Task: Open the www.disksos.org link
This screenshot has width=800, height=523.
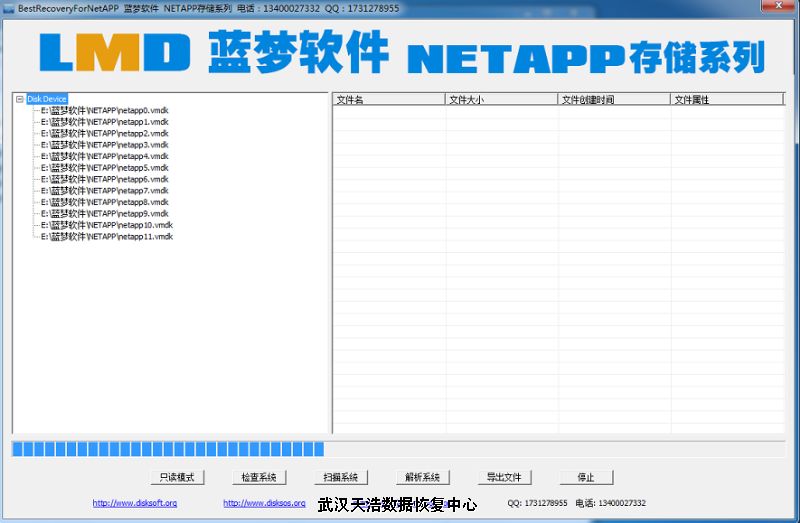Action: (x=264, y=503)
